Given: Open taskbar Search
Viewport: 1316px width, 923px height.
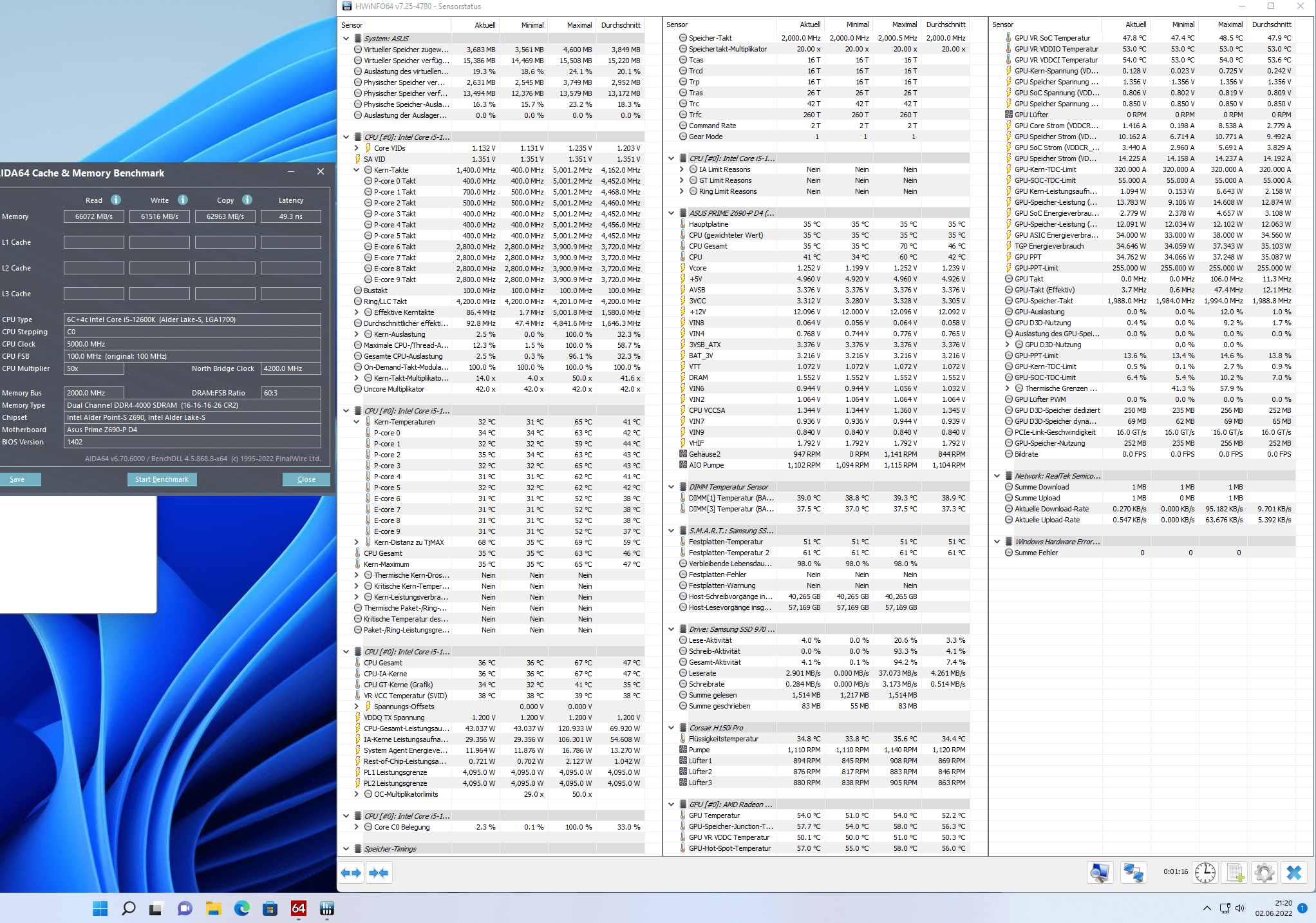Looking at the screenshot, I should click(128, 908).
